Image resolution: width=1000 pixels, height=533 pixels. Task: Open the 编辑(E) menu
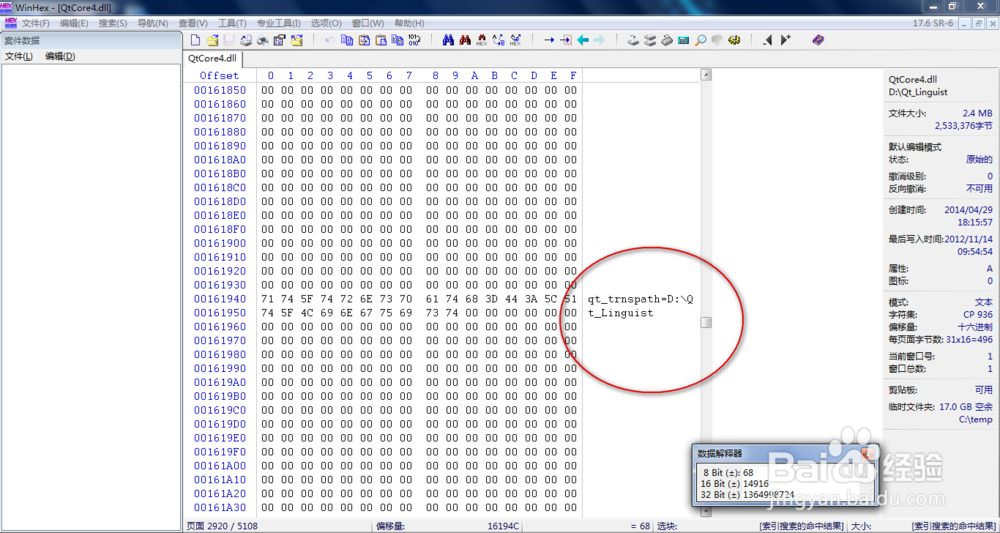[74, 23]
